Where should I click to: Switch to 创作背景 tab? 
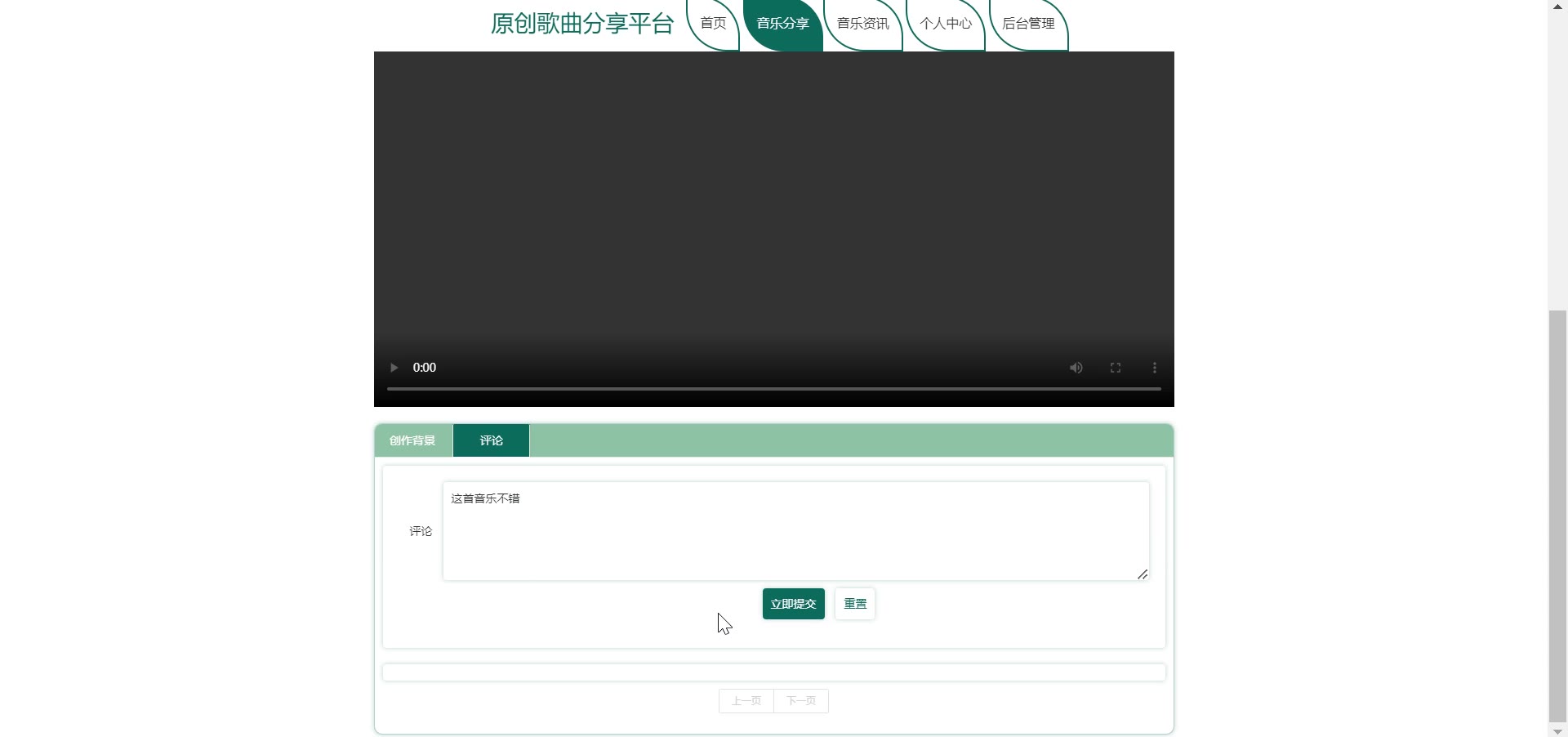[x=412, y=440]
